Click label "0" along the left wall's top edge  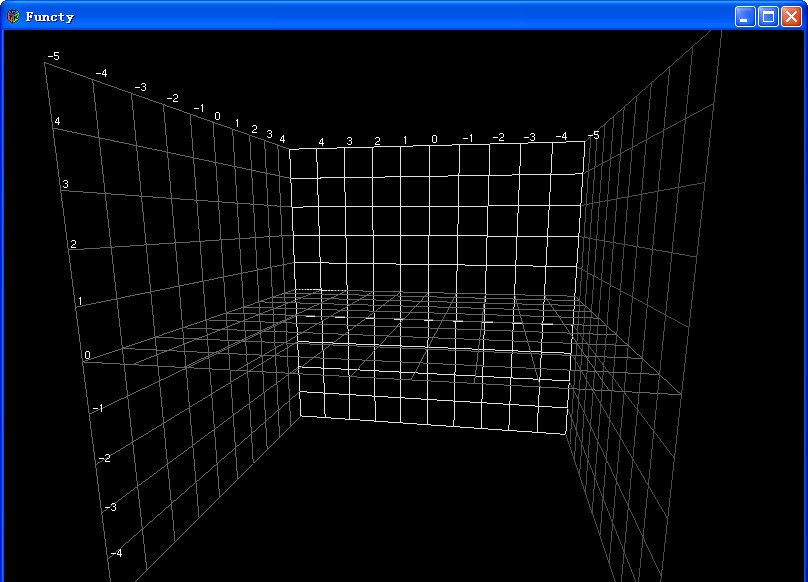(x=217, y=117)
